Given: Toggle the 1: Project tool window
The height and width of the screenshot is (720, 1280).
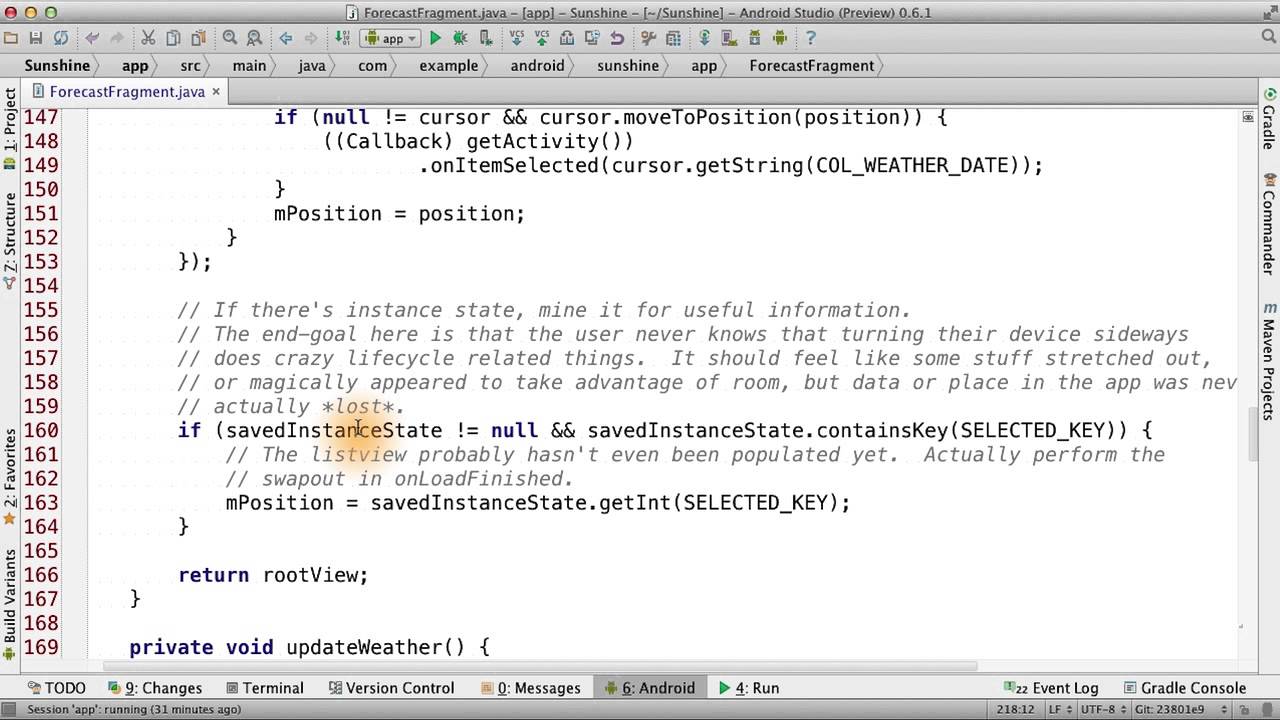Looking at the screenshot, I should pos(10,128).
